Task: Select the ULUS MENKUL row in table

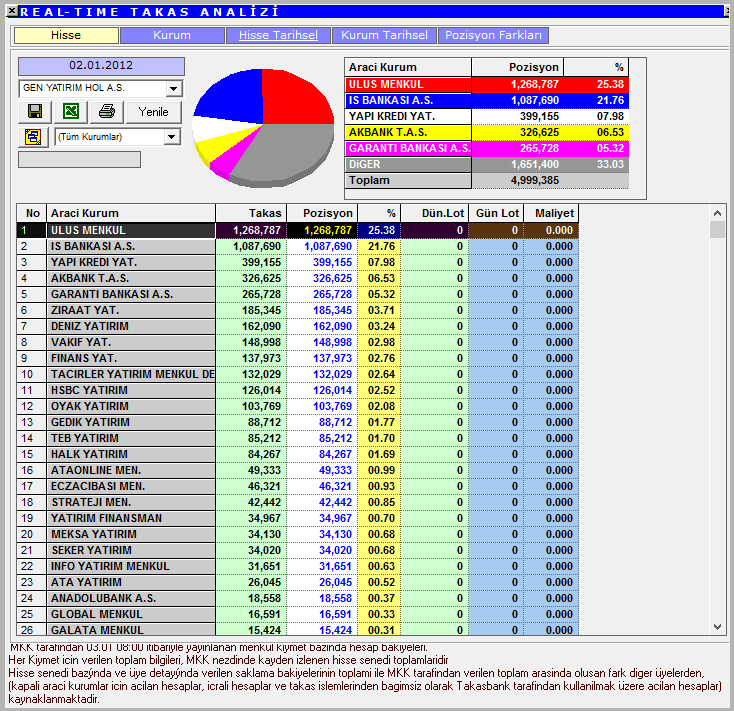Action: coord(298,230)
